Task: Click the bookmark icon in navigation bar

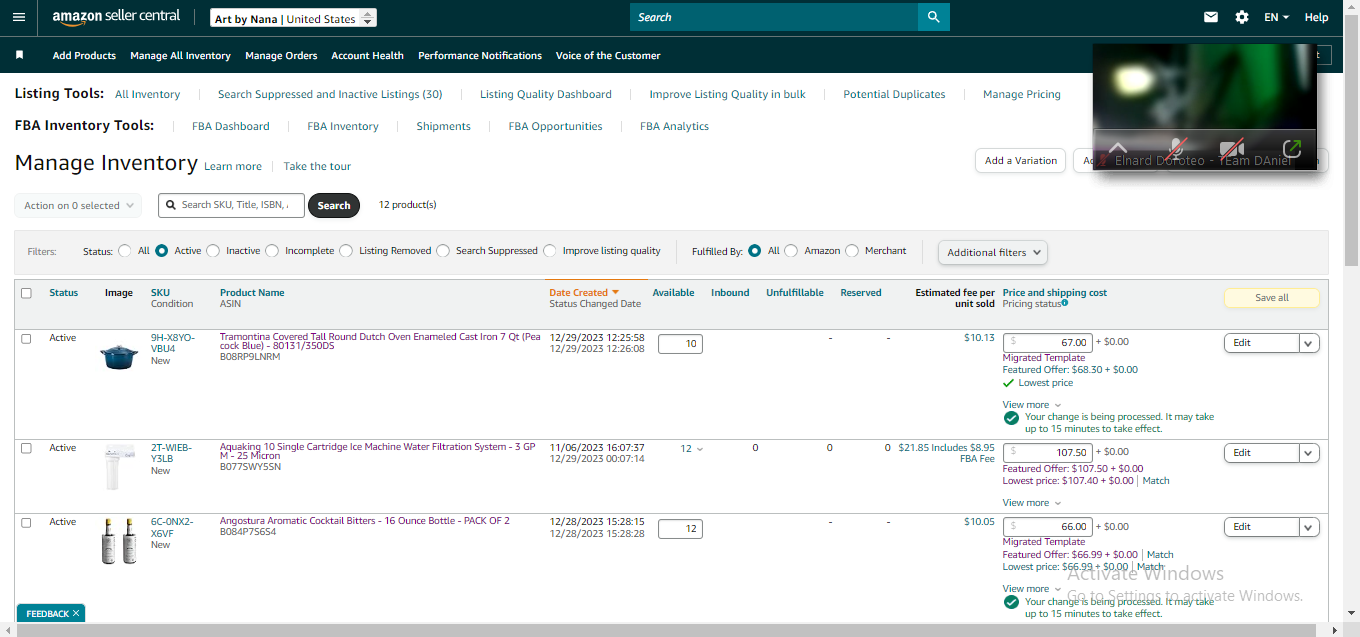Action: (19, 55)
